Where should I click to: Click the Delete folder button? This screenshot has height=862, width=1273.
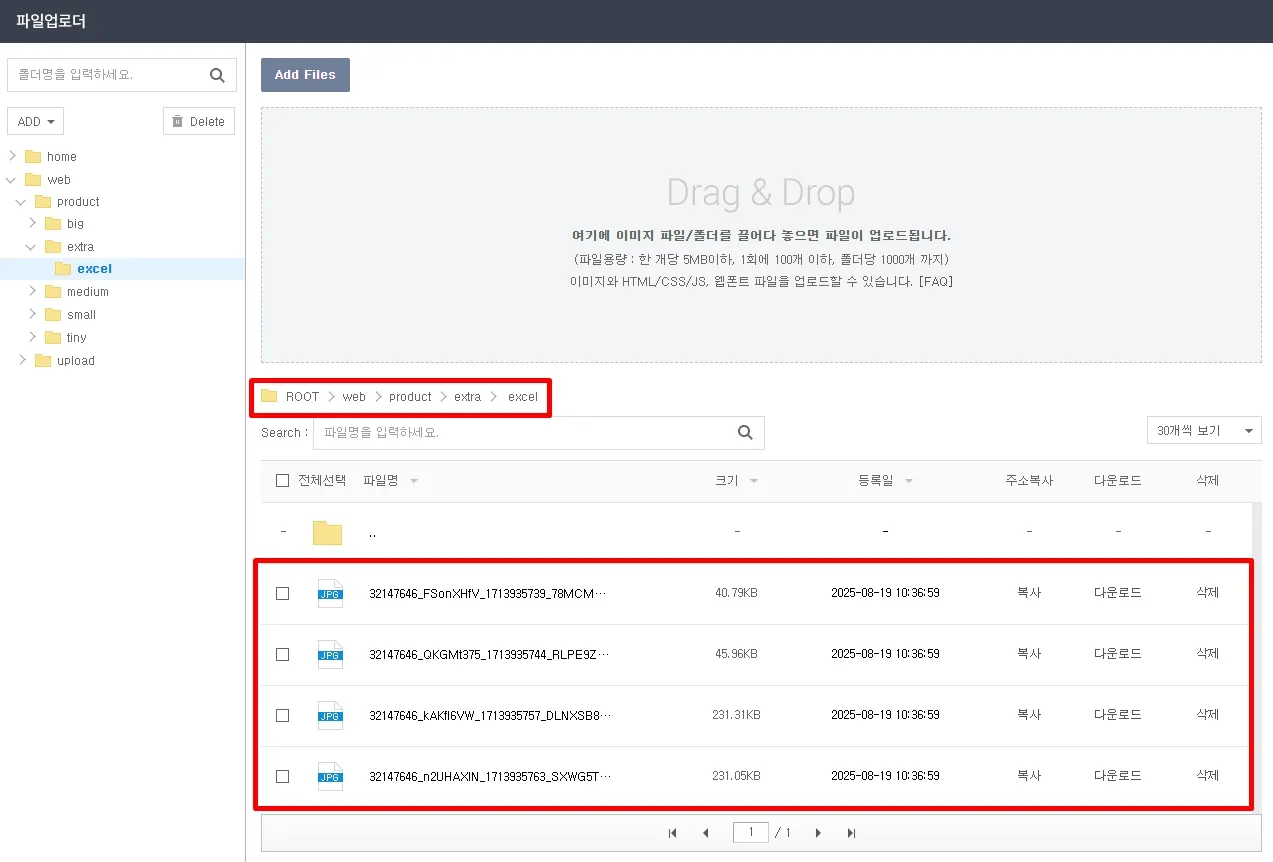(x=199, y=121)
